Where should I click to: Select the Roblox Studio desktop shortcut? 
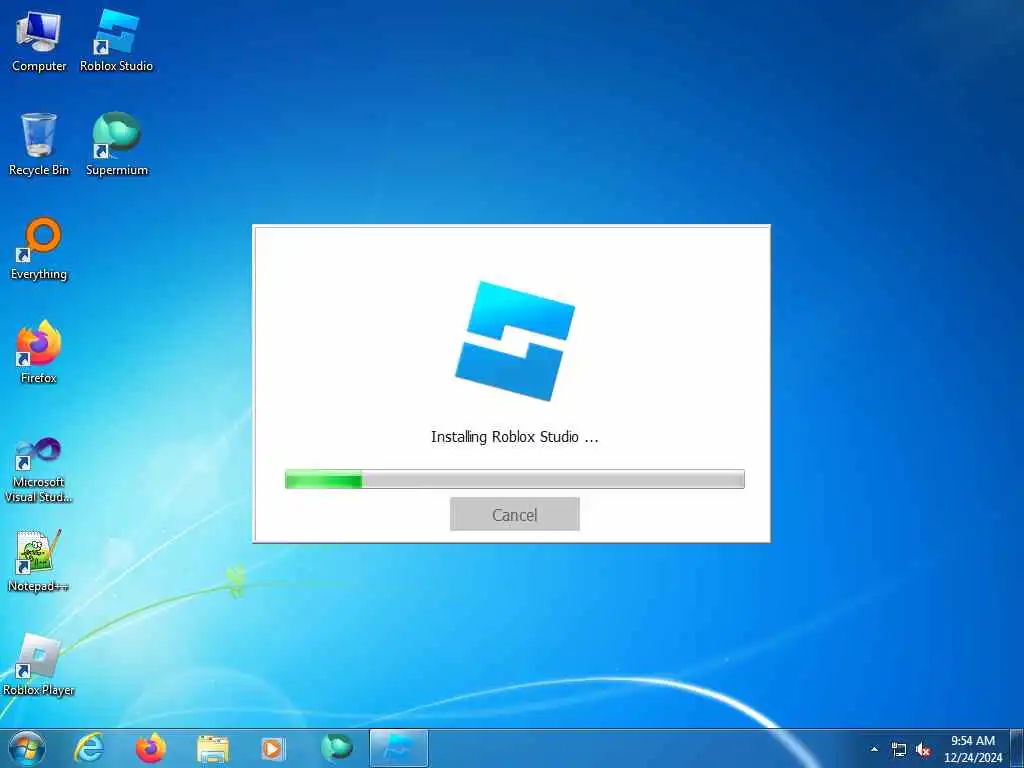pyautogui.click(x=116, y=40)
